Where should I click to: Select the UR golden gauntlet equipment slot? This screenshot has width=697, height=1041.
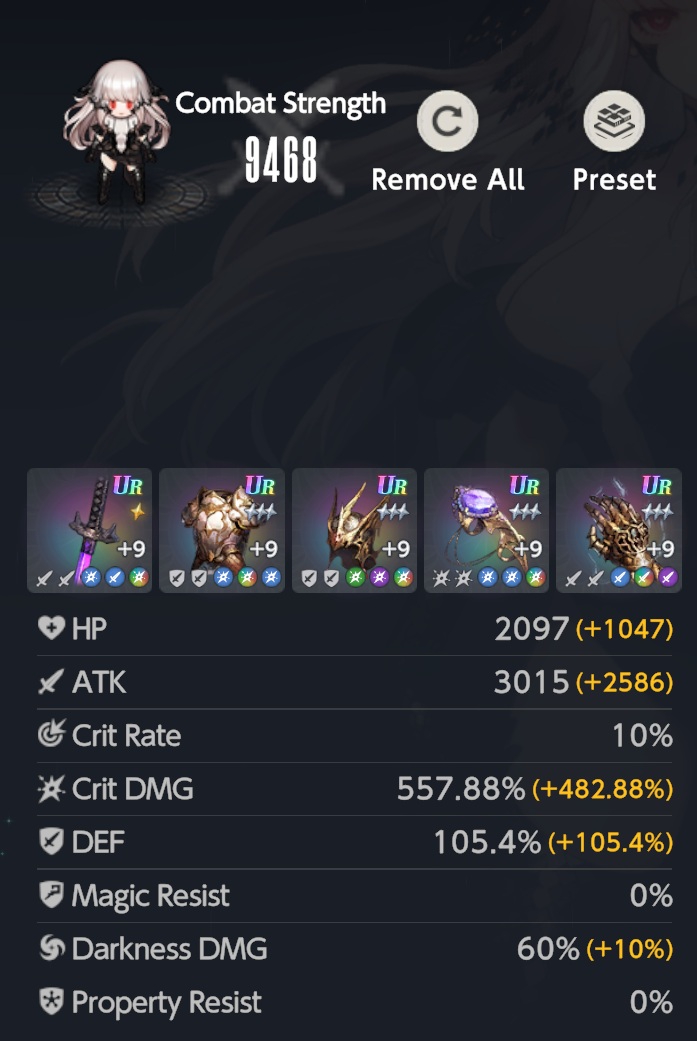coord(619,530)
